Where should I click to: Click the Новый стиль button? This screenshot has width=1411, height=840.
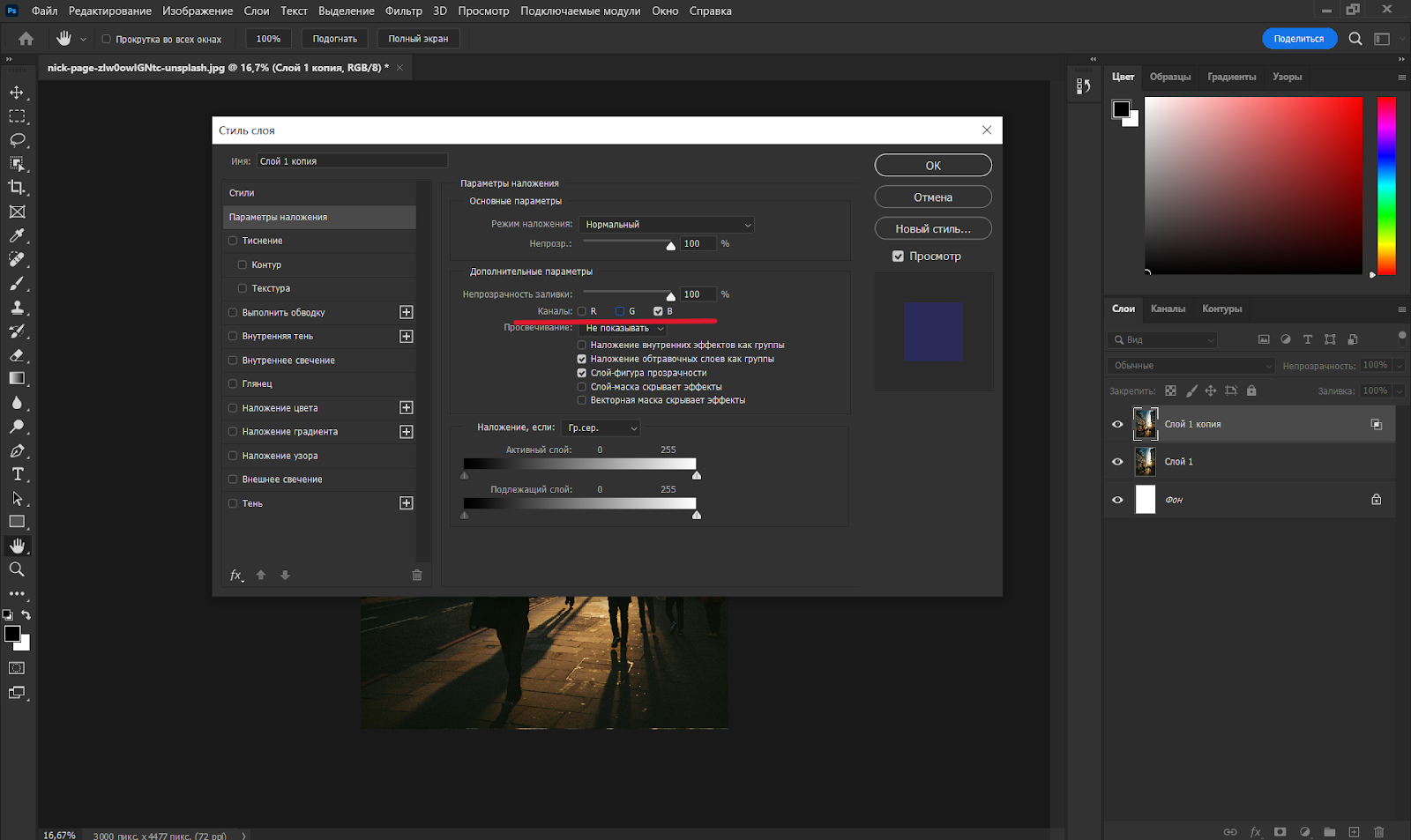(932, 227)
